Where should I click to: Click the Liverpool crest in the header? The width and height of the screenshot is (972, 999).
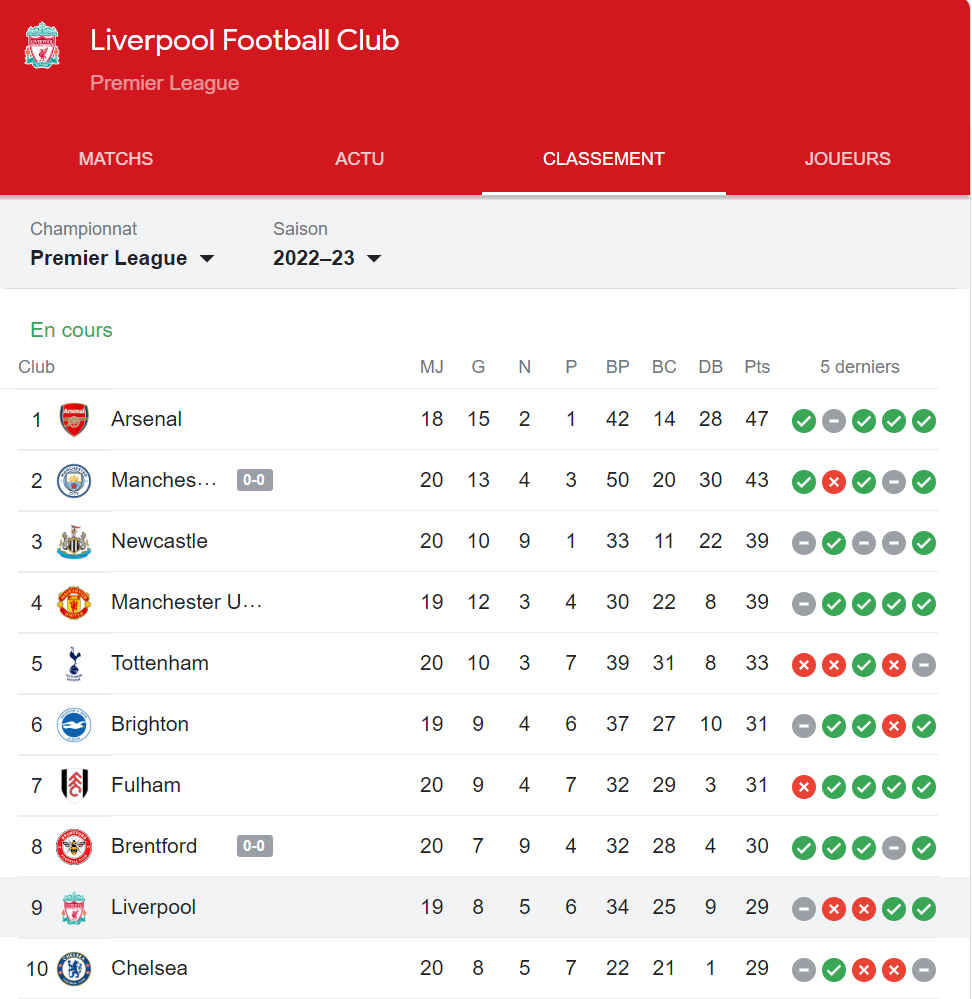click(x=41, y=43)
